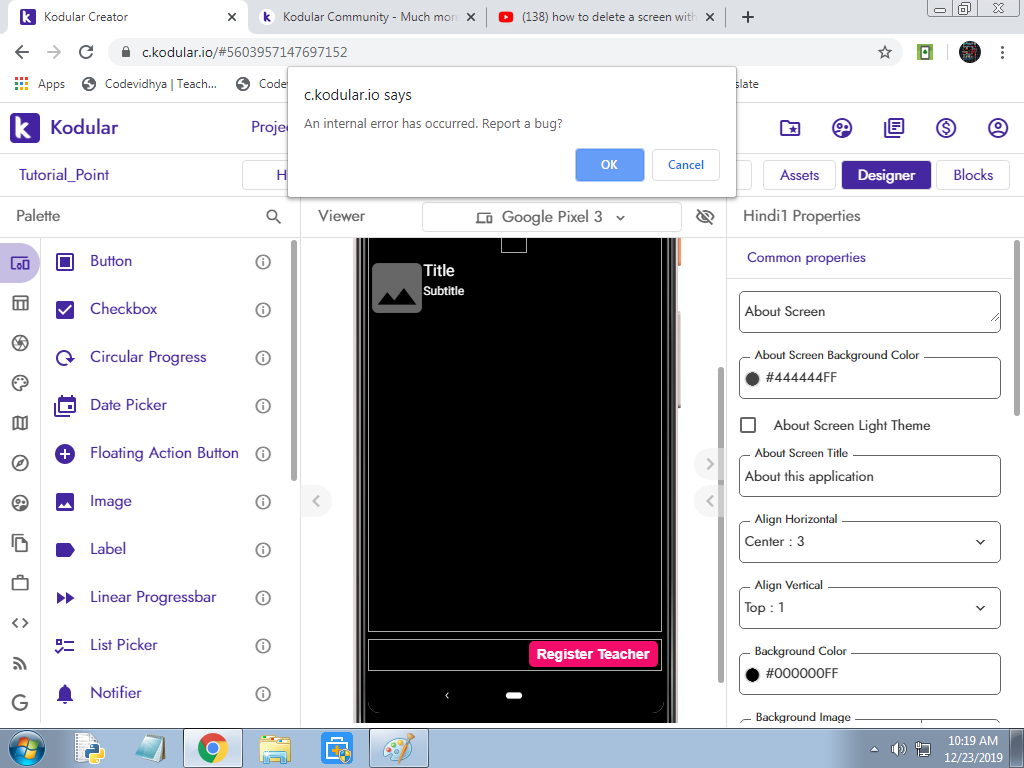This screenshot has height=768, width=1024.
Task: Open the starred folder icon in header
Action: click(790, 128)
